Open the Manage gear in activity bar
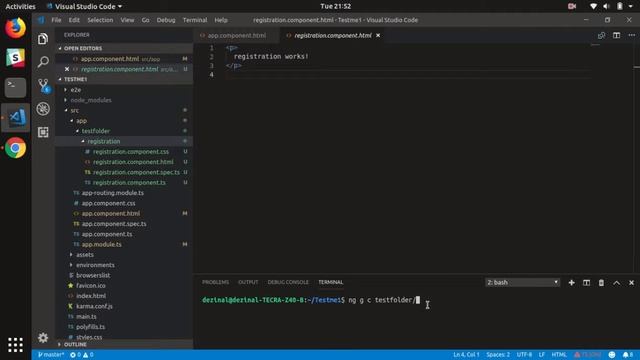 click(43, 338)
